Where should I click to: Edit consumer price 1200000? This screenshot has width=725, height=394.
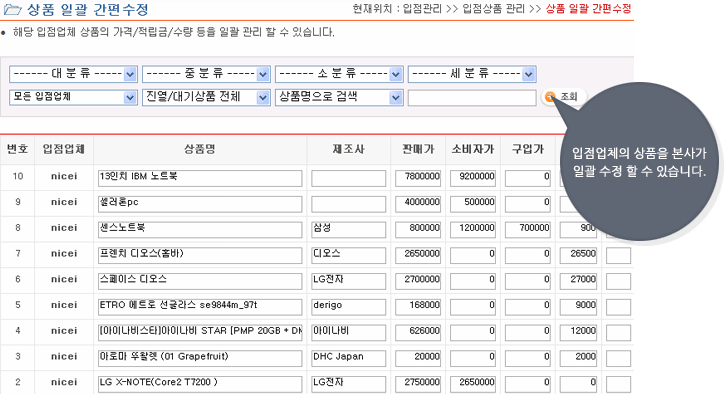473,230
